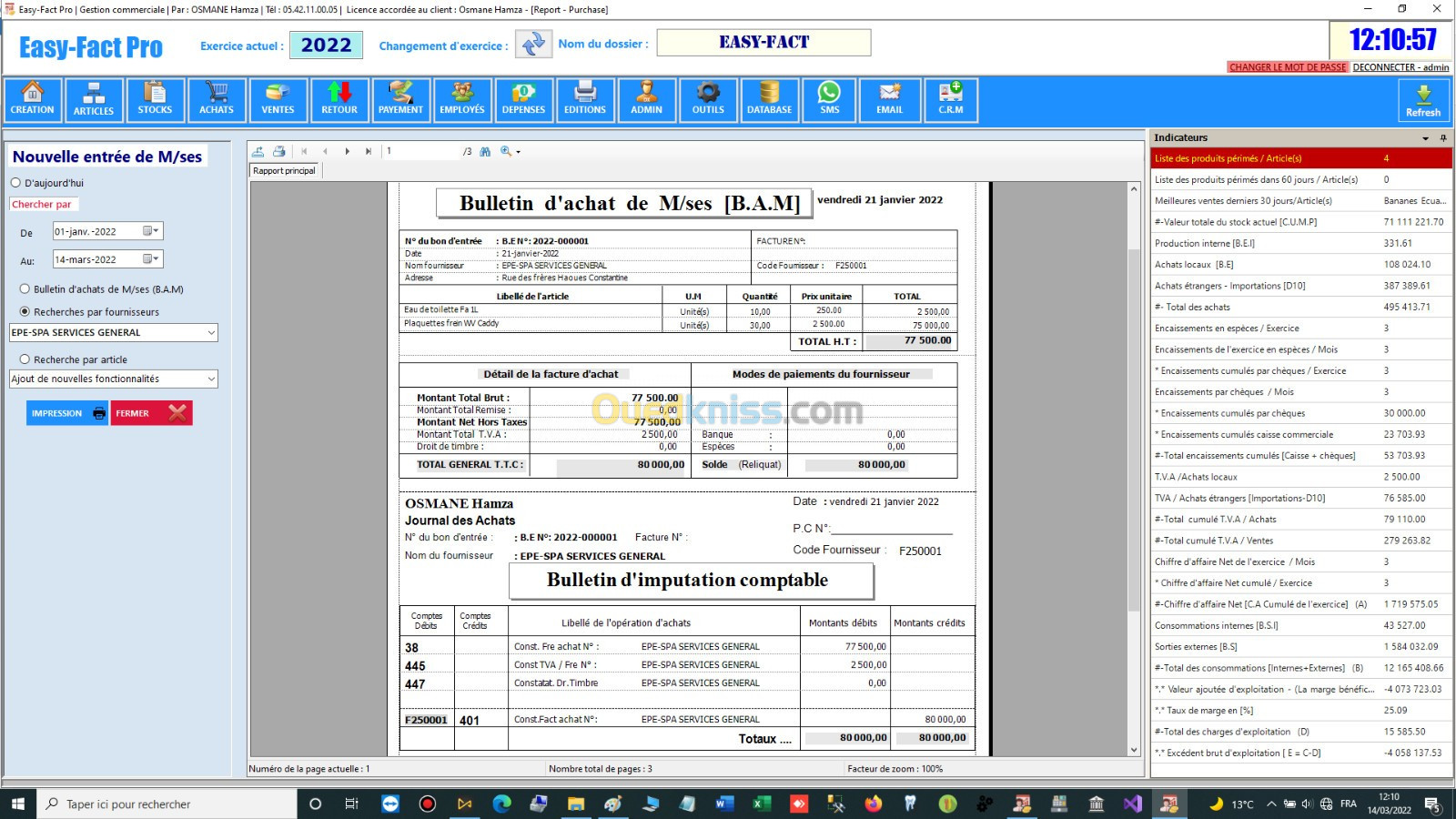The height and width of the screenshot is (819, 1456).
Task: Open the EMPLOYÉS module
Action: (x=462, y=100)
